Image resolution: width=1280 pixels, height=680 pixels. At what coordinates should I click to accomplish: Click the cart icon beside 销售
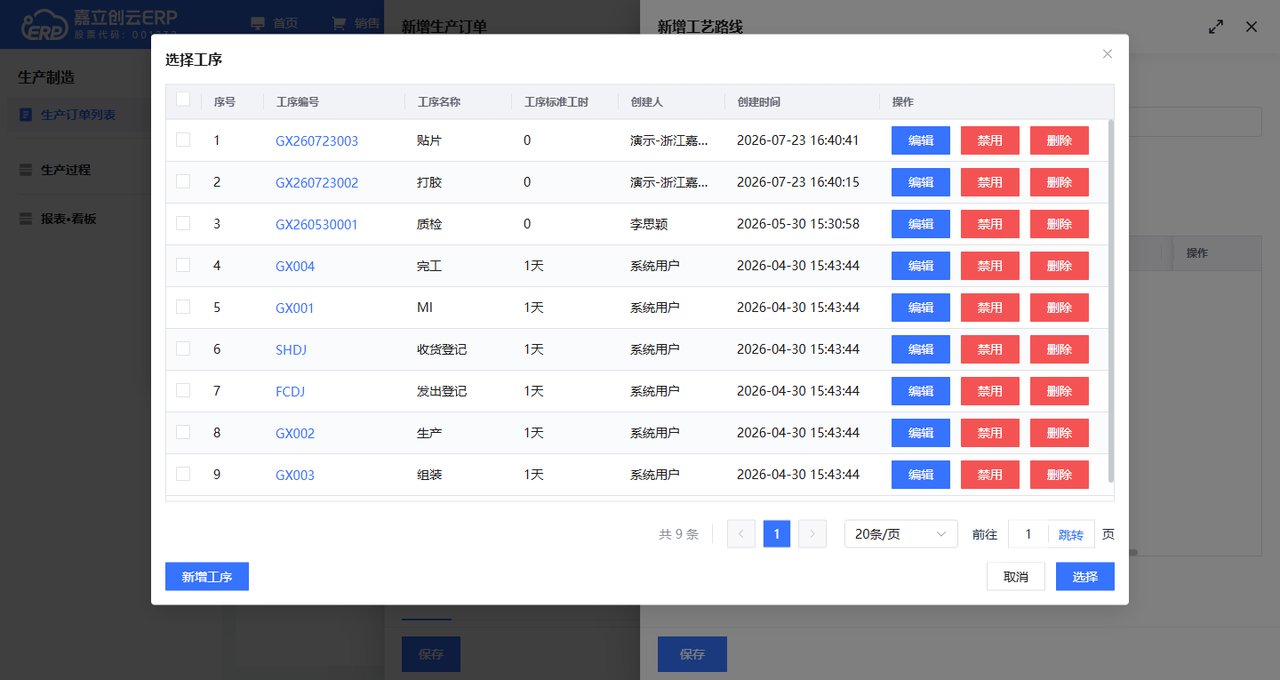[339, 23]
